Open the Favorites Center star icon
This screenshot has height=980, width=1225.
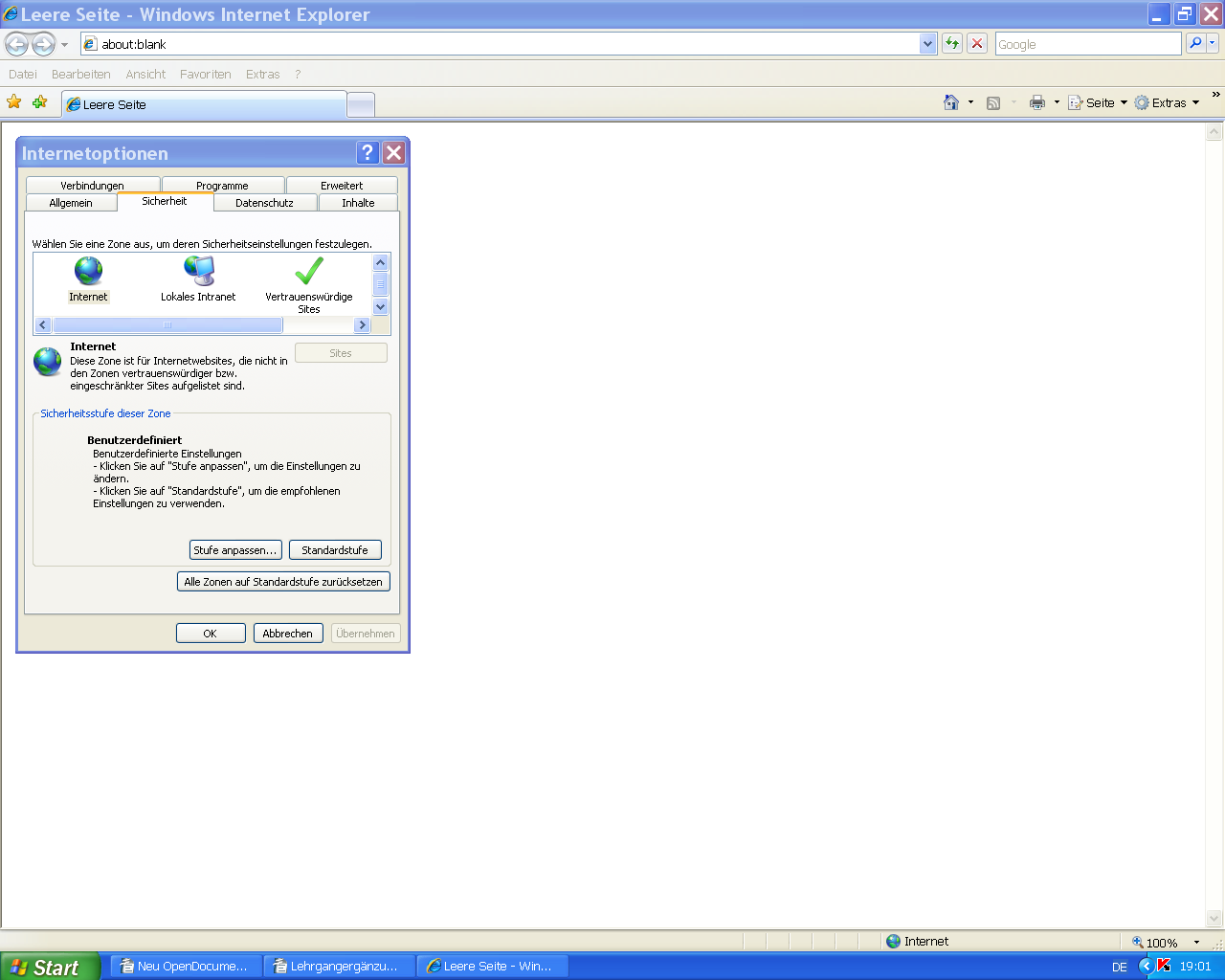[14, 102]
